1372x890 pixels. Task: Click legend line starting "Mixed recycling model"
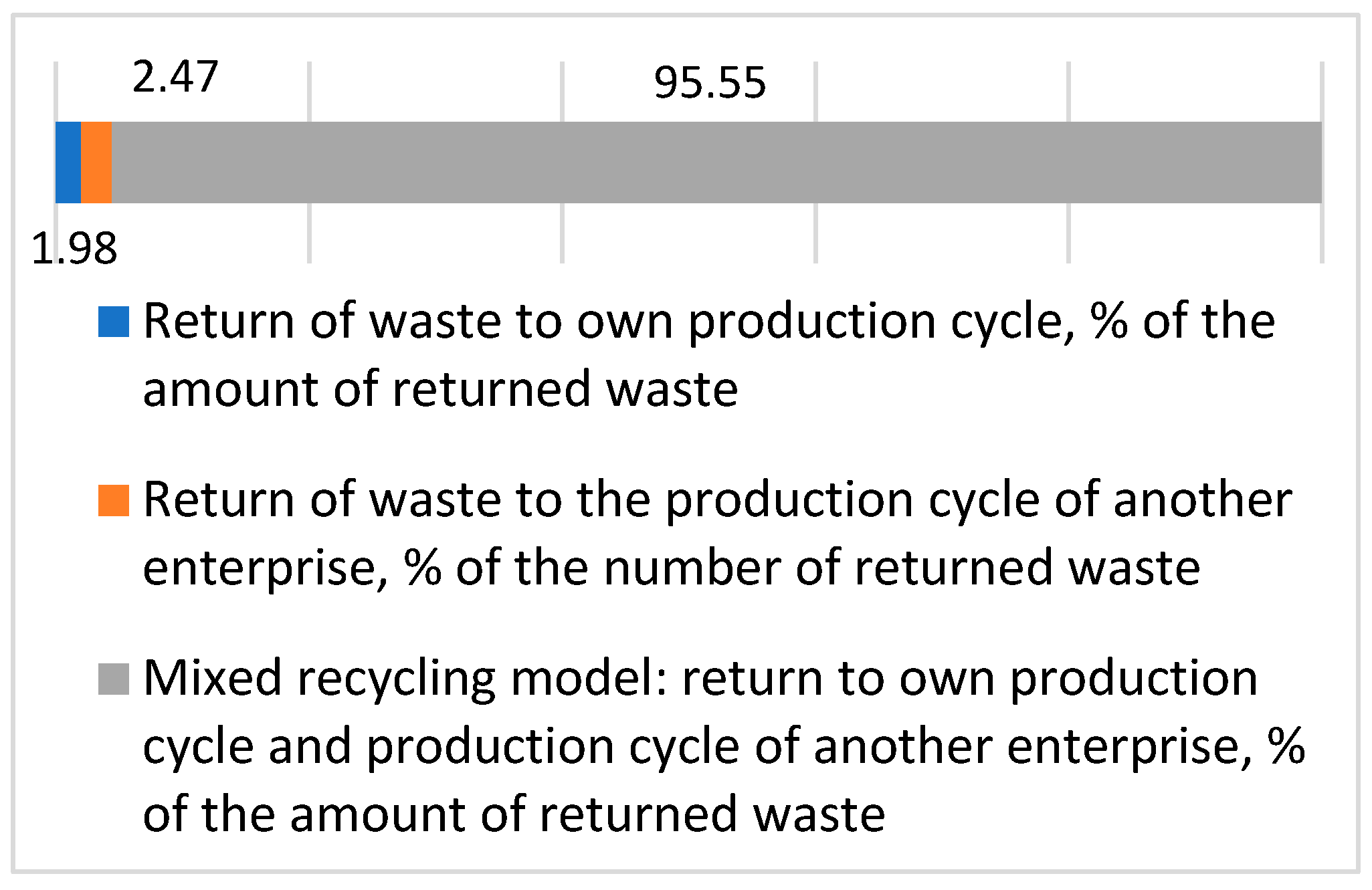[x=700, y=679]
